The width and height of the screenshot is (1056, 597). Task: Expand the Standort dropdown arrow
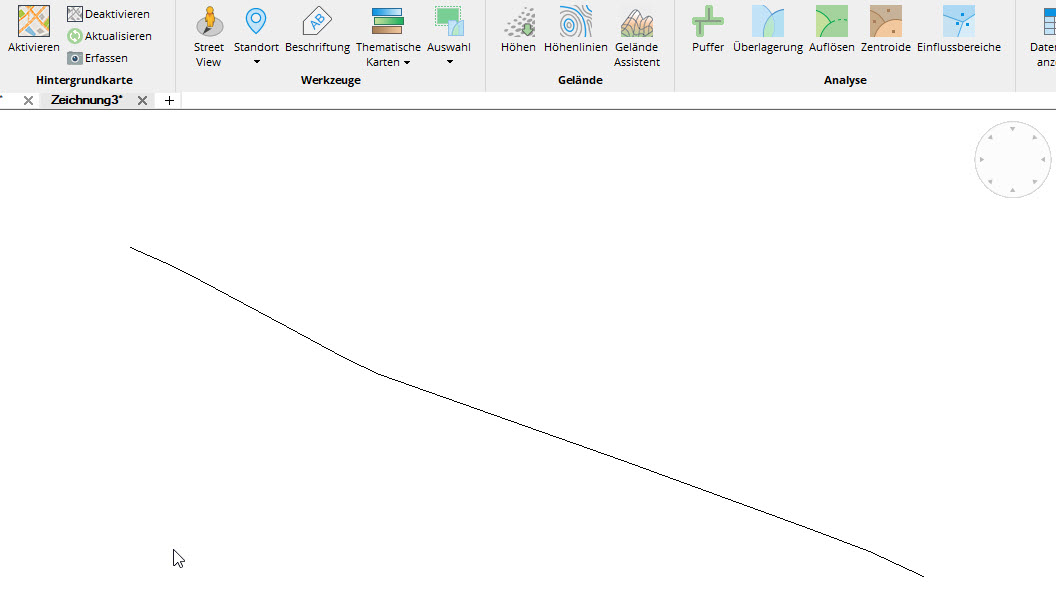point(256,62)
